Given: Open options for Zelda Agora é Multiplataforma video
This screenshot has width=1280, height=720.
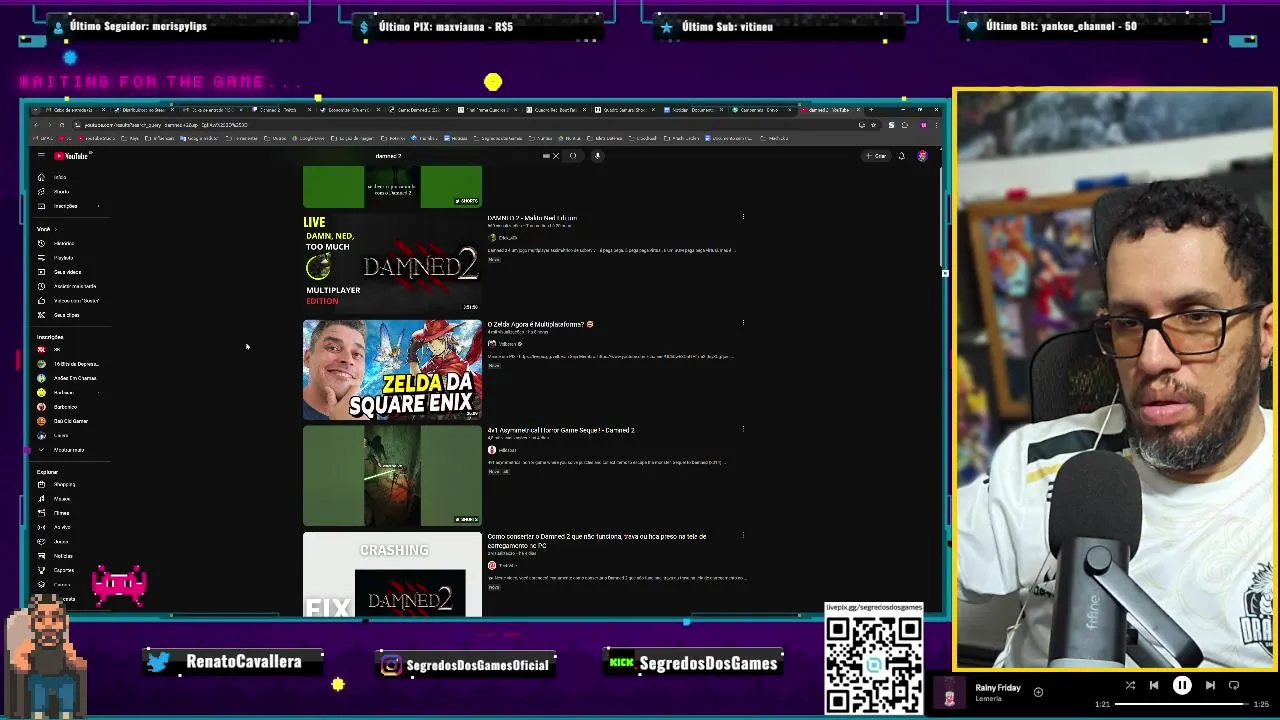Looking at the screenshot, I should 743,323.
